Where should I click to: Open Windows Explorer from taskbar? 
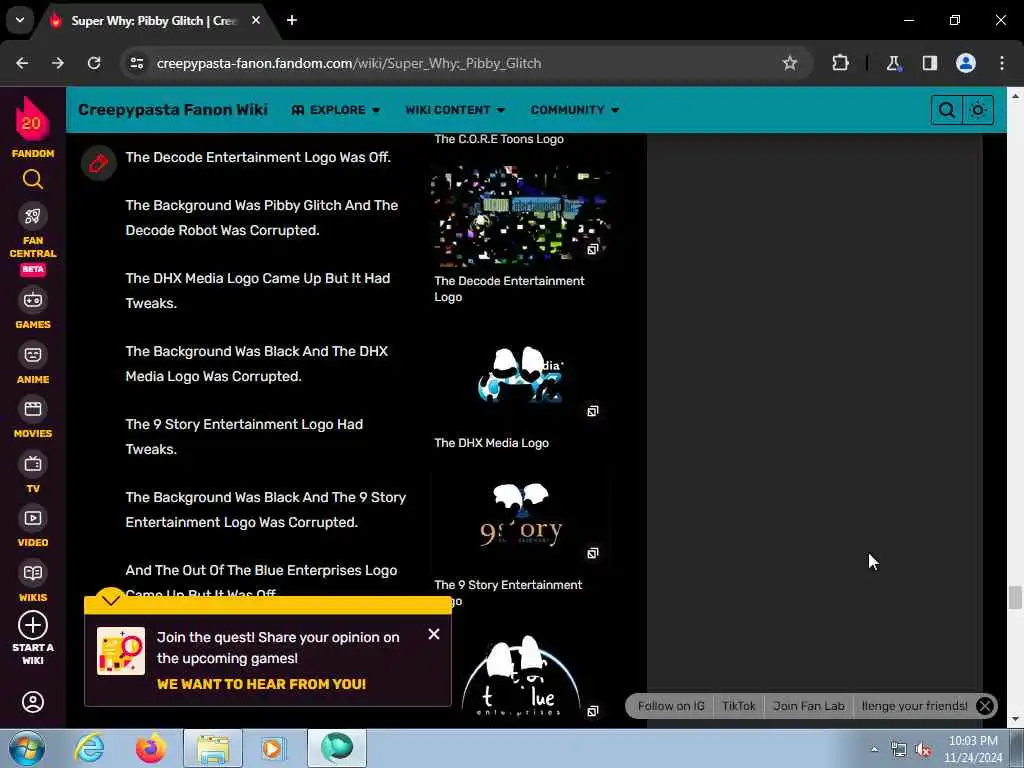coord(213,748)
